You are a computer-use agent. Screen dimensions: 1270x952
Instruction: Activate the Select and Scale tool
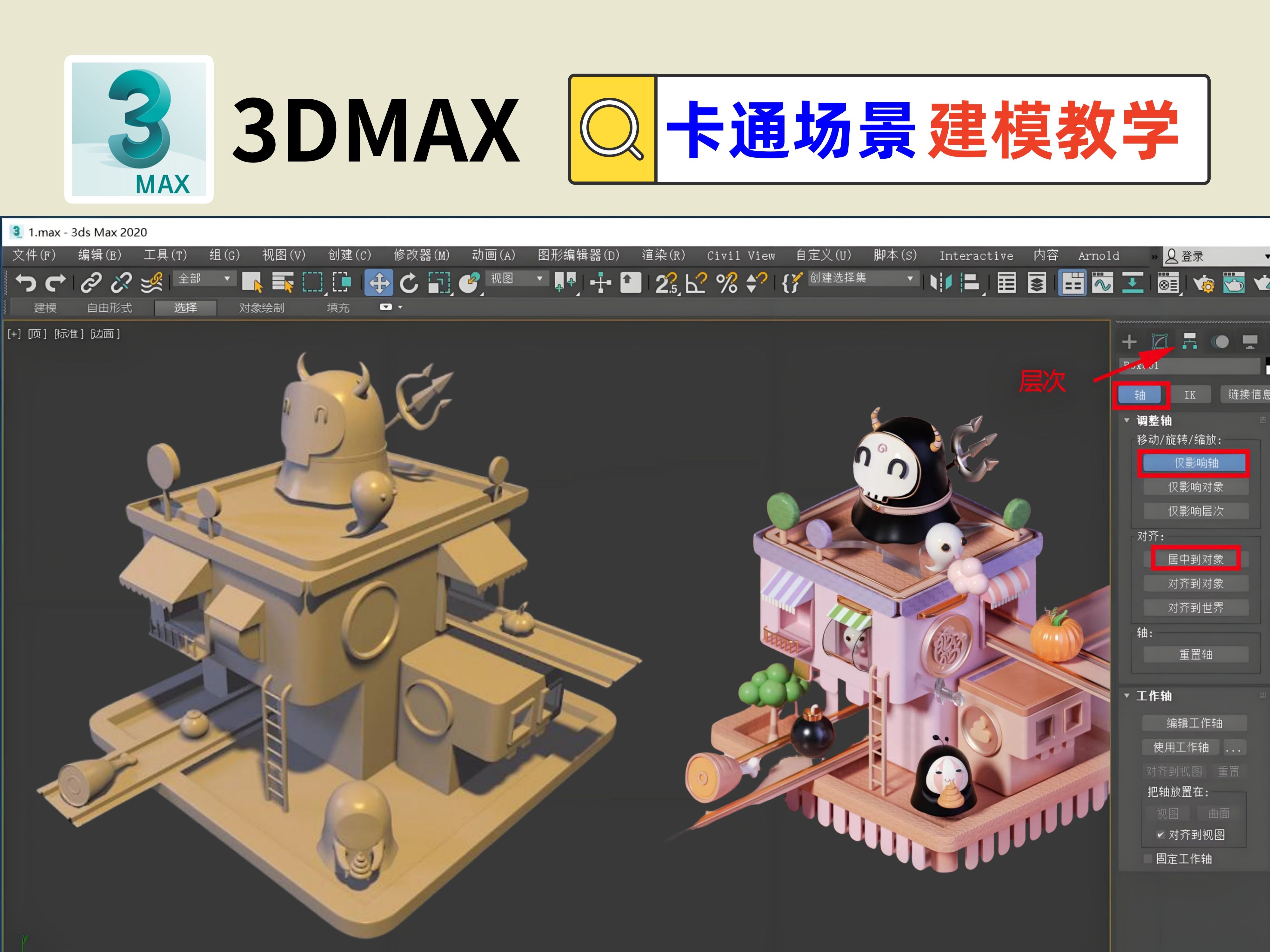click(439, 283)
